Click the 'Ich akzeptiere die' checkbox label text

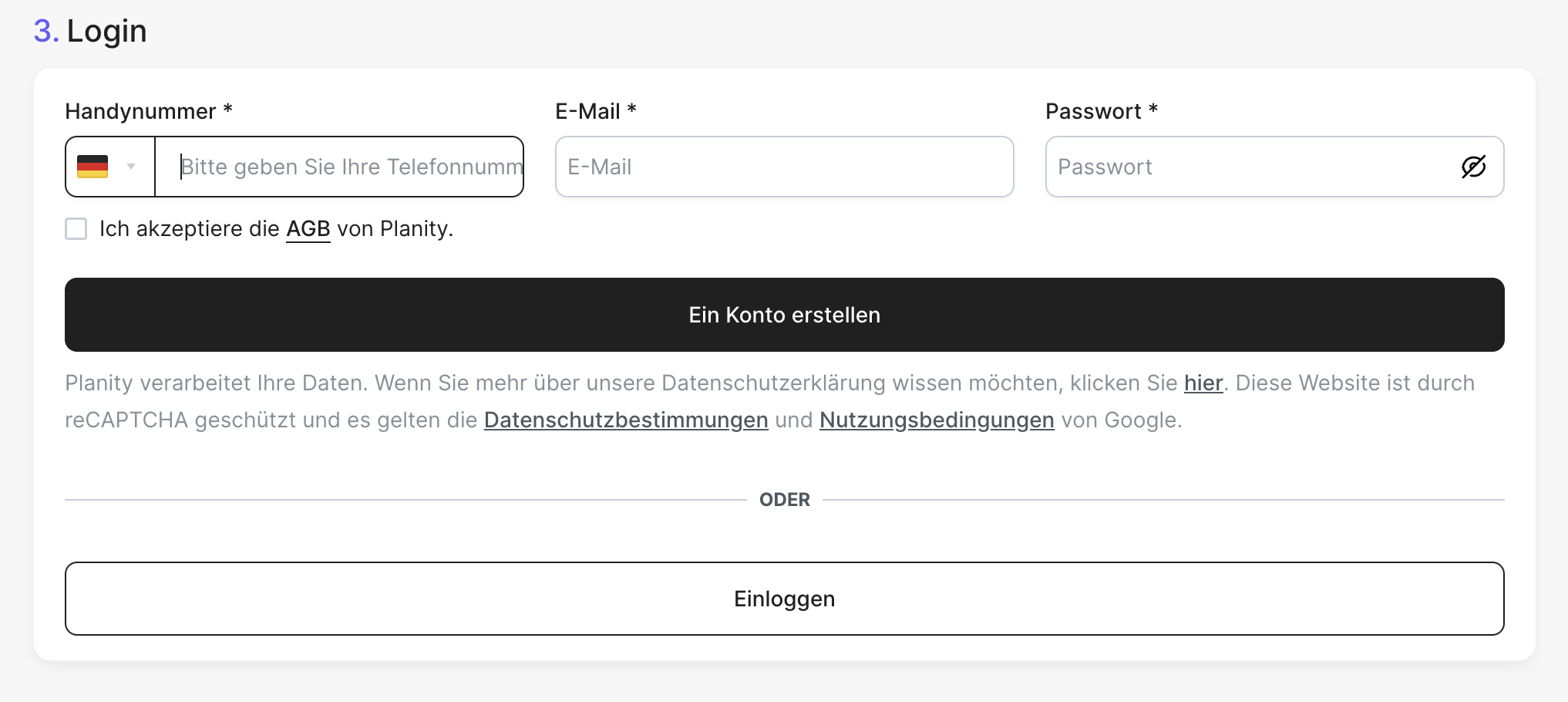(x=190, y=229)
